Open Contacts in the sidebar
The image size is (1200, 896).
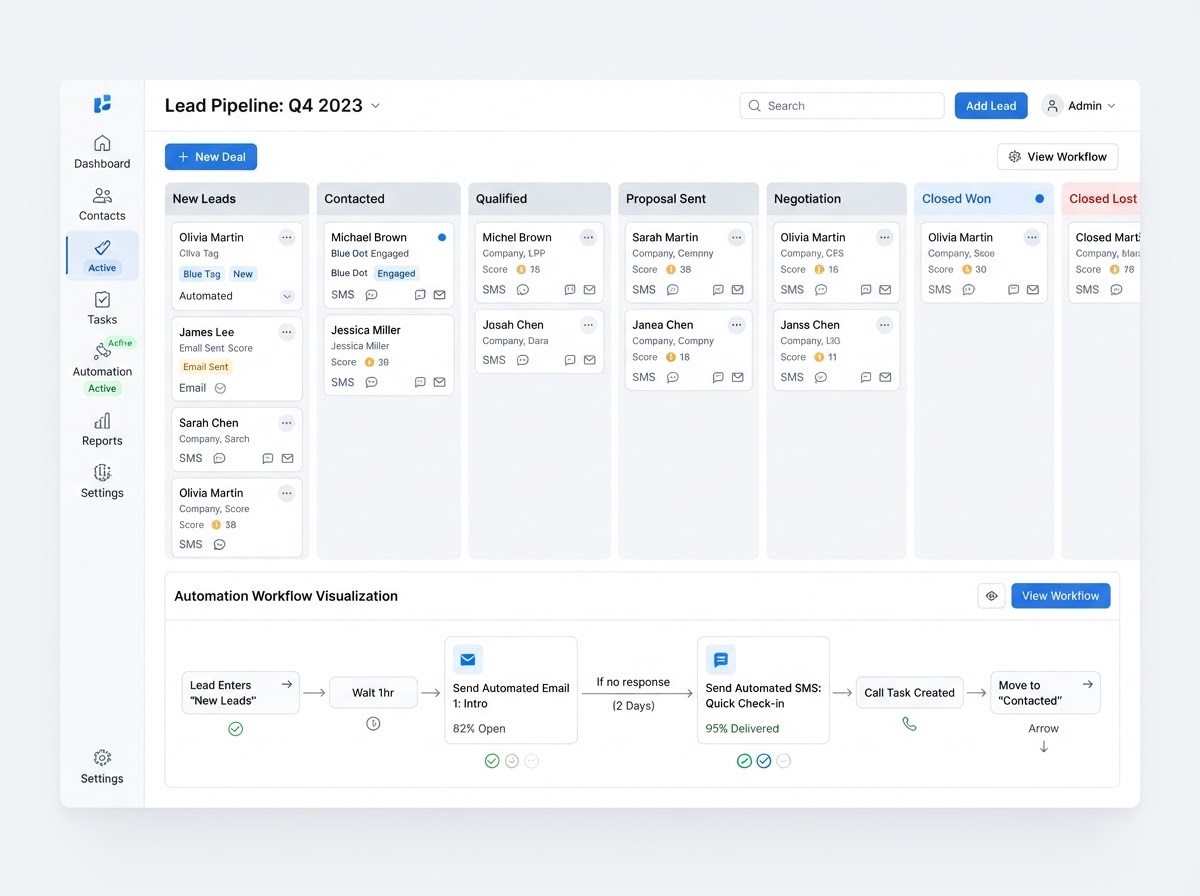click(x=102, y=204)
